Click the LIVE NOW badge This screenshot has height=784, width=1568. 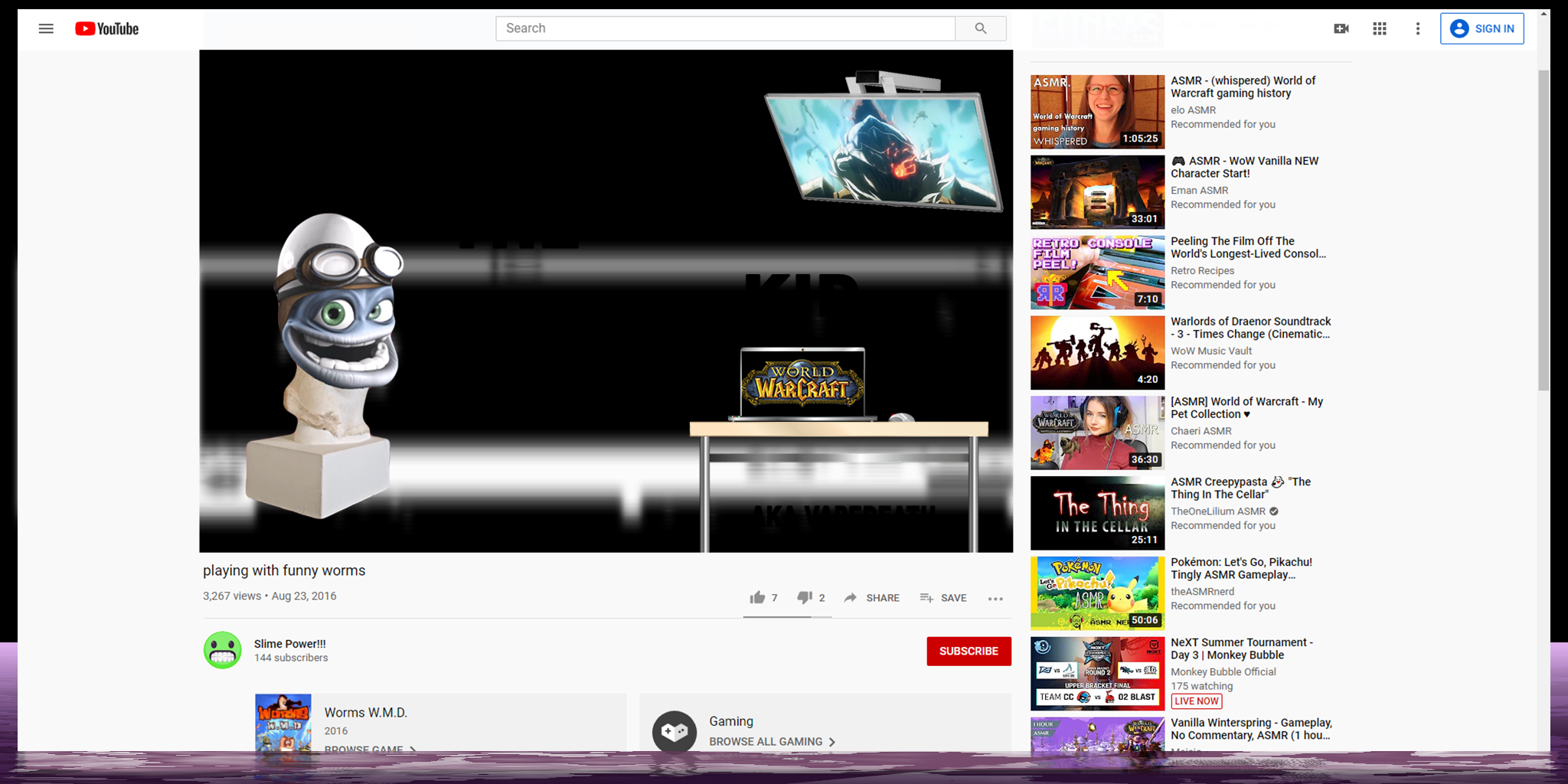point(1197,701)
